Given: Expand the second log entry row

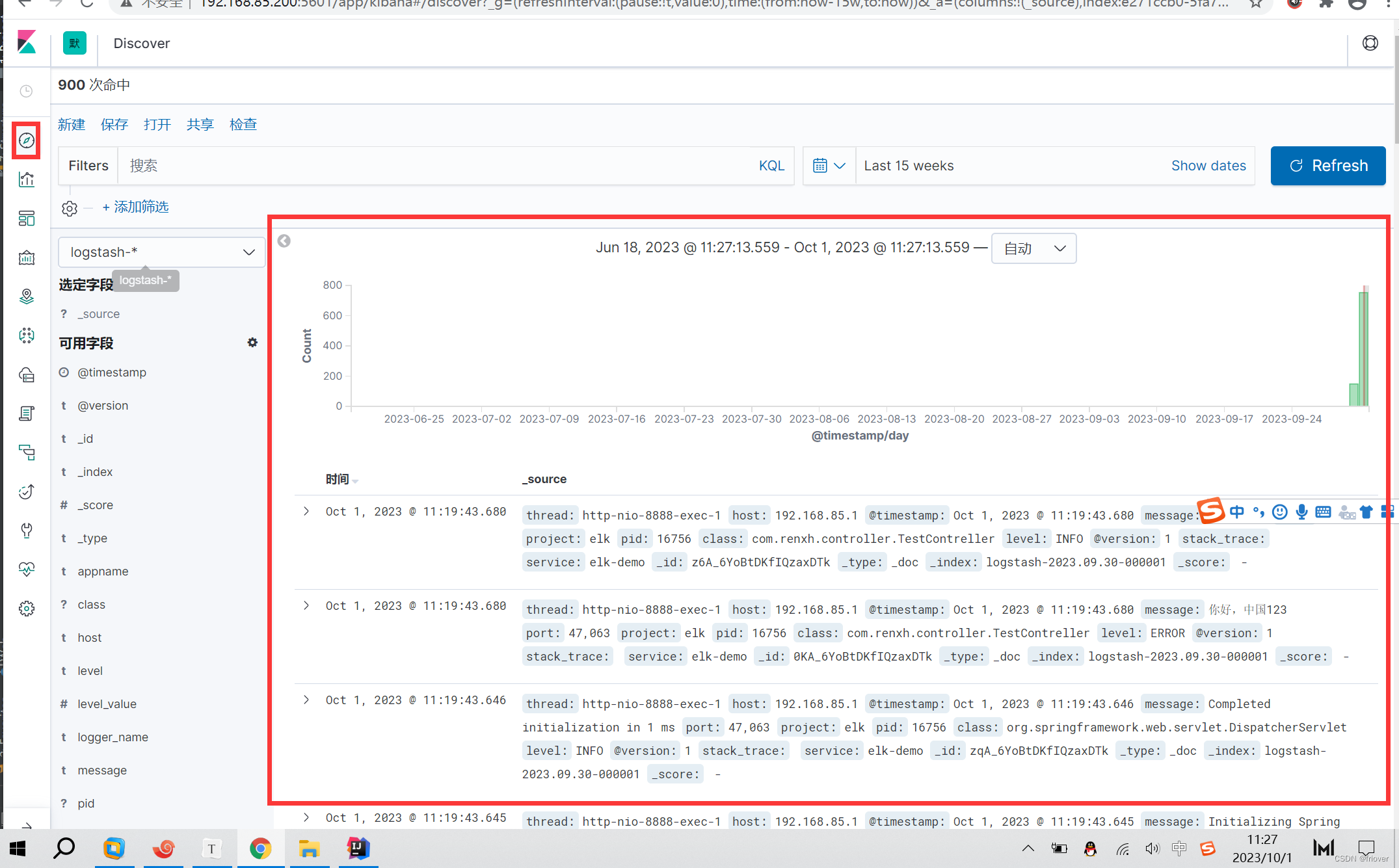Looking at the screenshot, I should 306,605.
